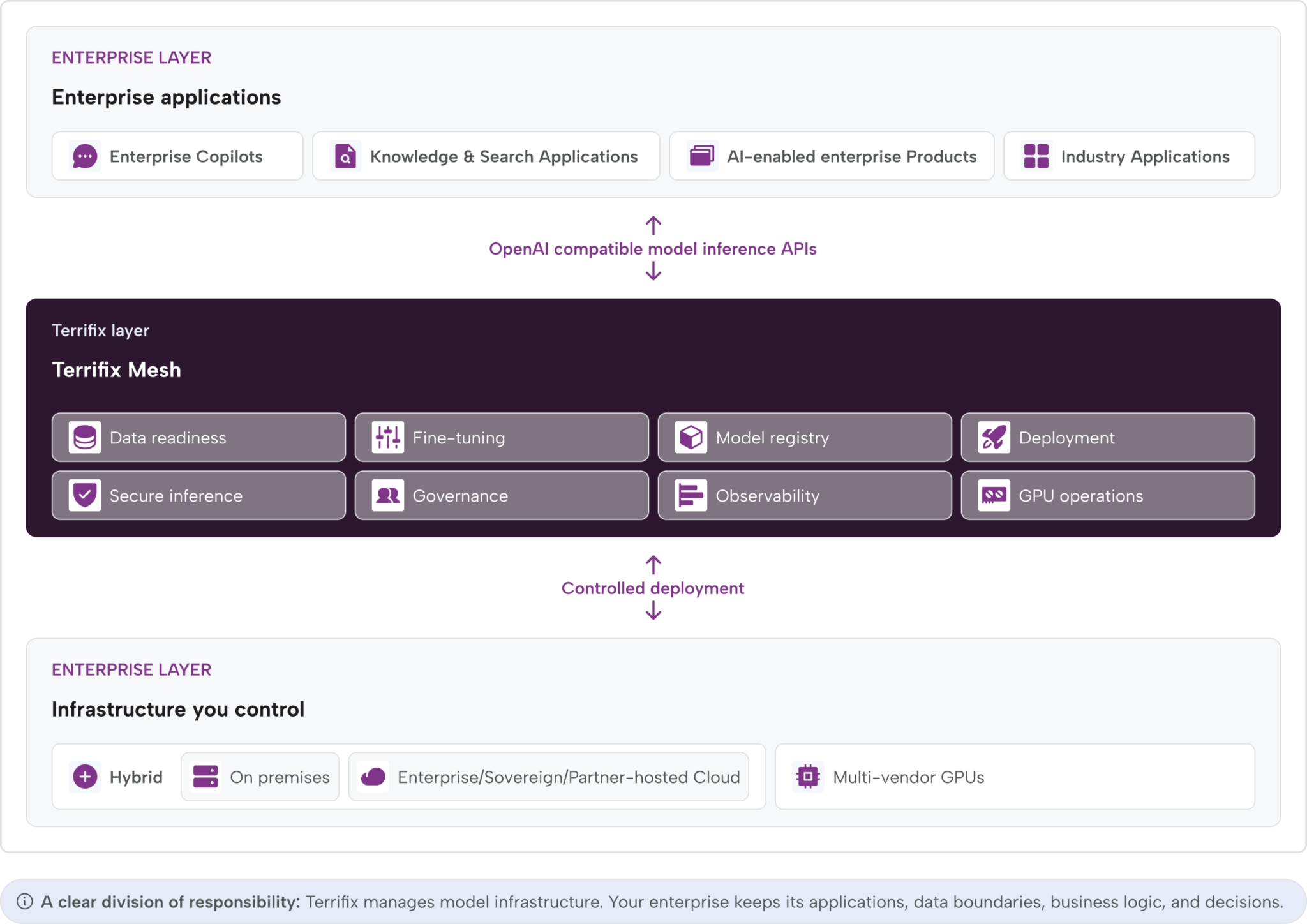
Task: Select the GPU operations tile
Action: [1108, 496]
